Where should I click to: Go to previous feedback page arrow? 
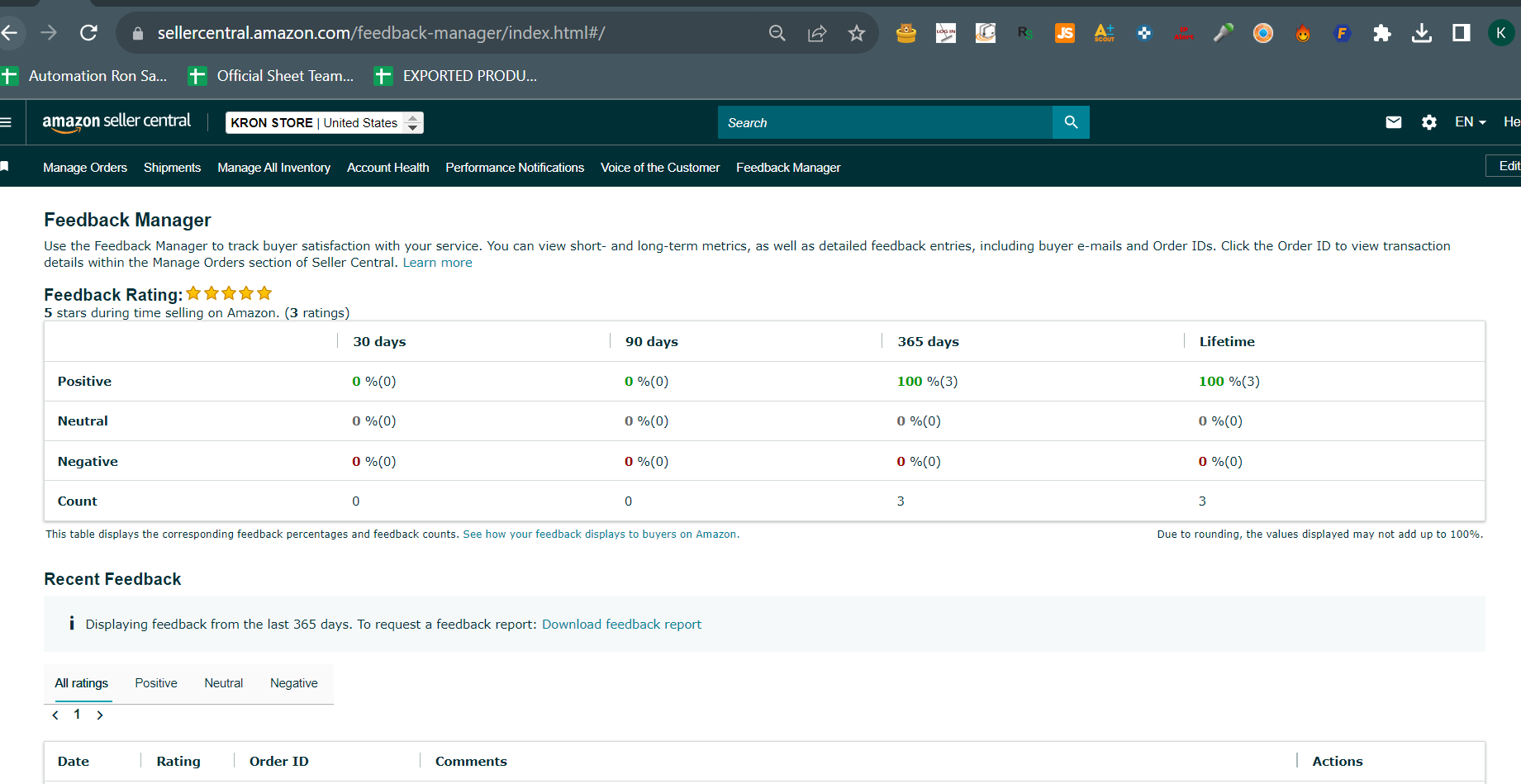coord(55,715)
